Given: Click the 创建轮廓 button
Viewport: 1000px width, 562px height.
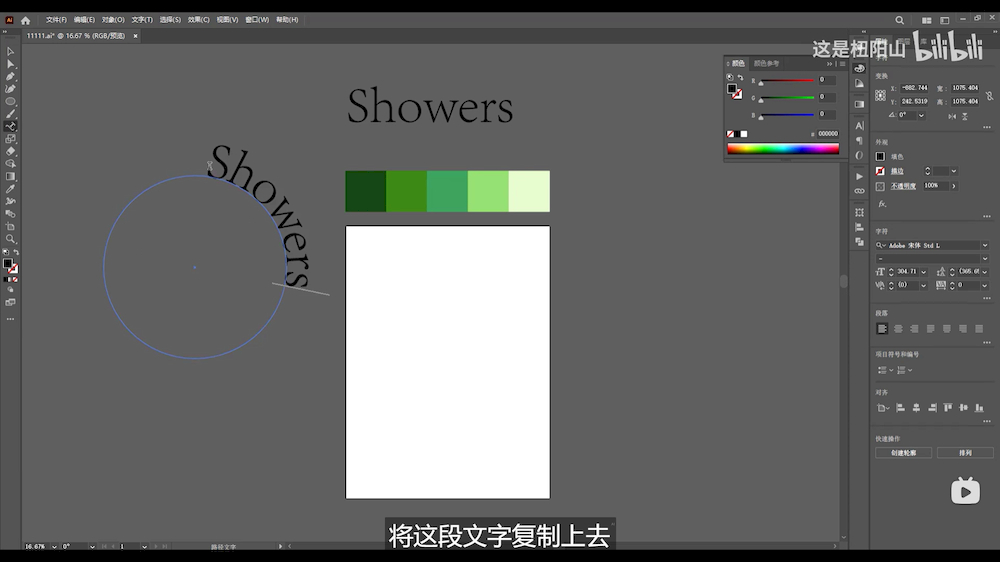Looking at the screenshot, I should [x=904, y=453].
